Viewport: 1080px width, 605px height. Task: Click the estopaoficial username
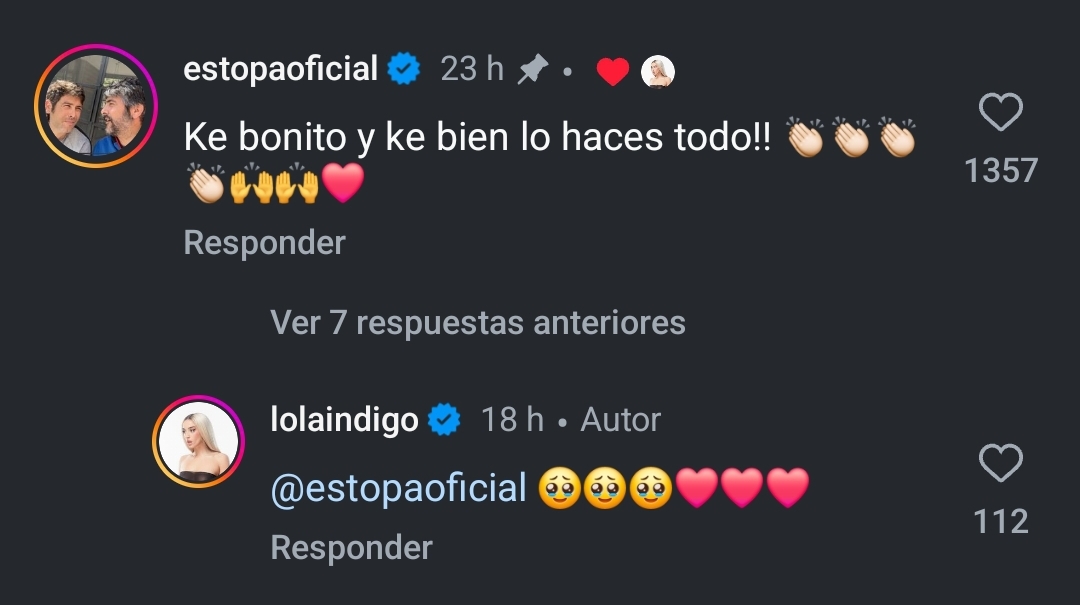pyautogui.click(x=281, y=69)
